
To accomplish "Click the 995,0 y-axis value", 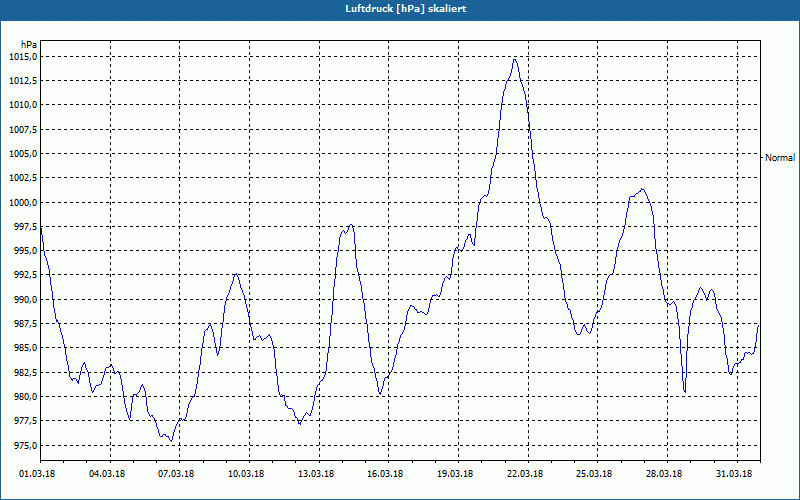I will click(25, 251).
